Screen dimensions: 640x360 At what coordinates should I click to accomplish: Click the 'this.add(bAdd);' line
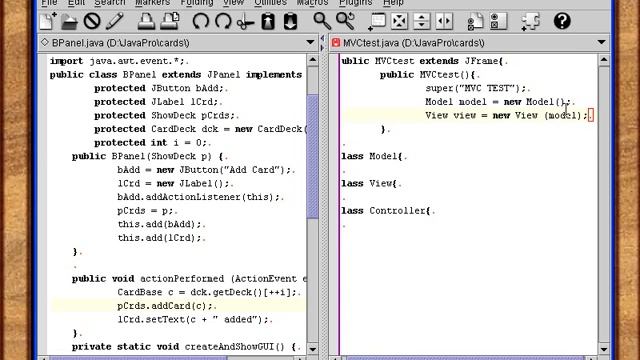160,224
